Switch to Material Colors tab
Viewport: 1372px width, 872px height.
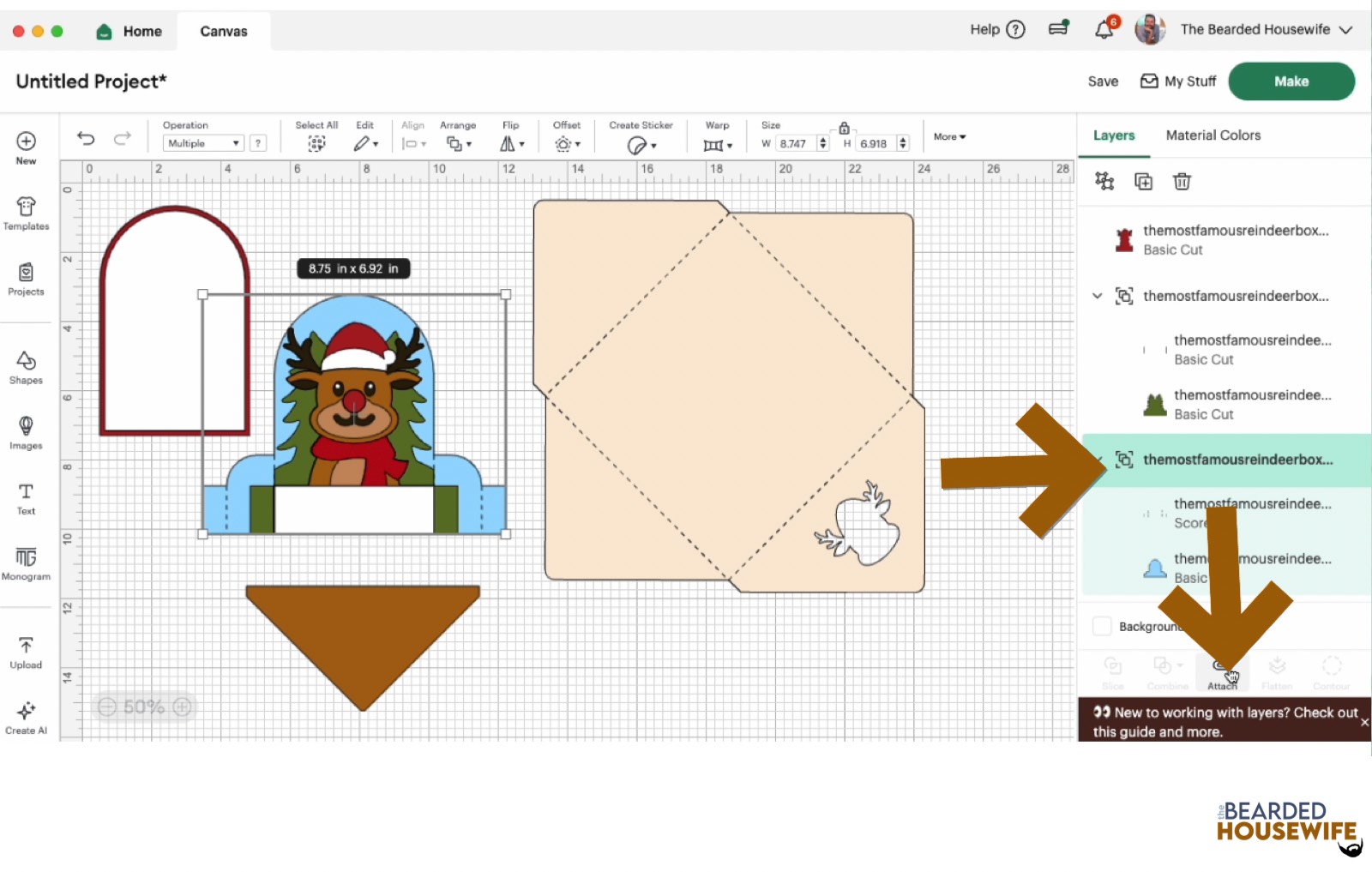point(1213,135)
